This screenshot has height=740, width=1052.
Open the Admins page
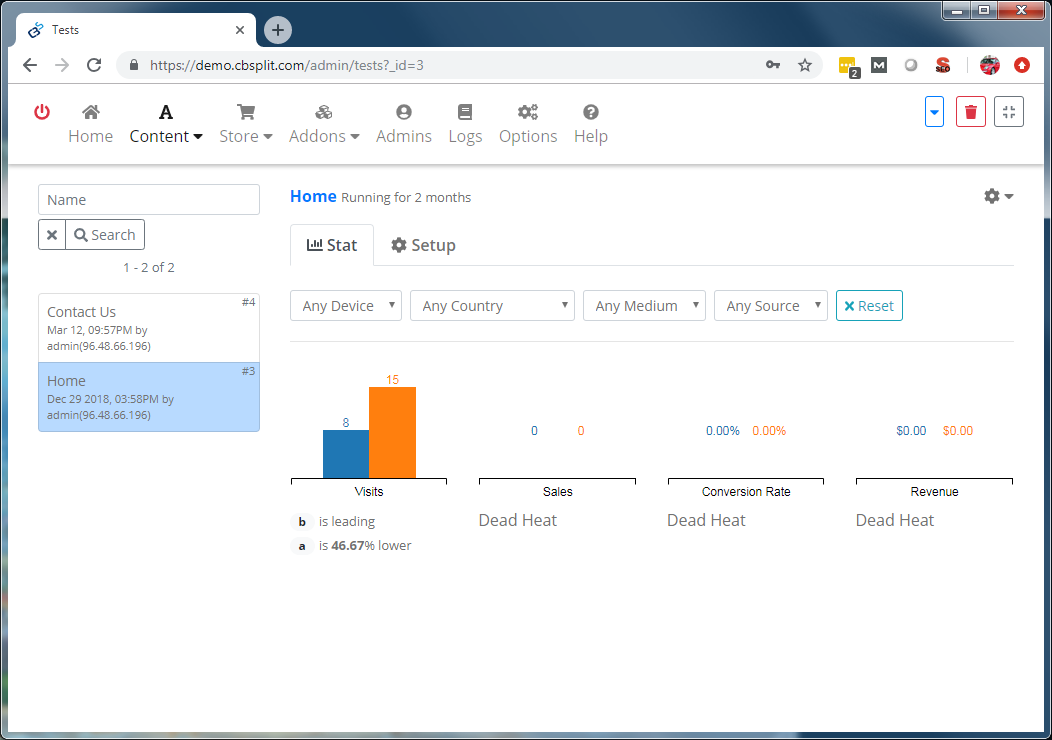coord(404,124)
